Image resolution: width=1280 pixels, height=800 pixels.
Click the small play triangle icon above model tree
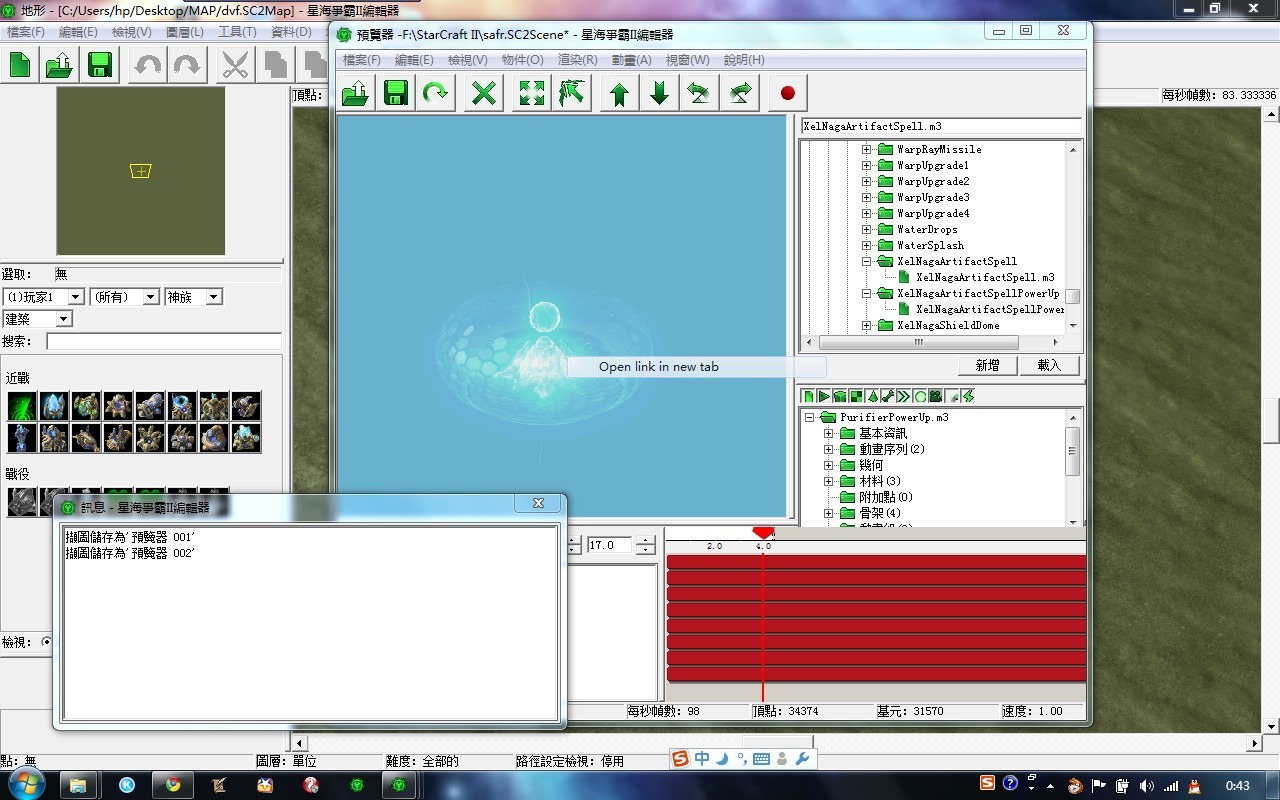click(824, 397)
